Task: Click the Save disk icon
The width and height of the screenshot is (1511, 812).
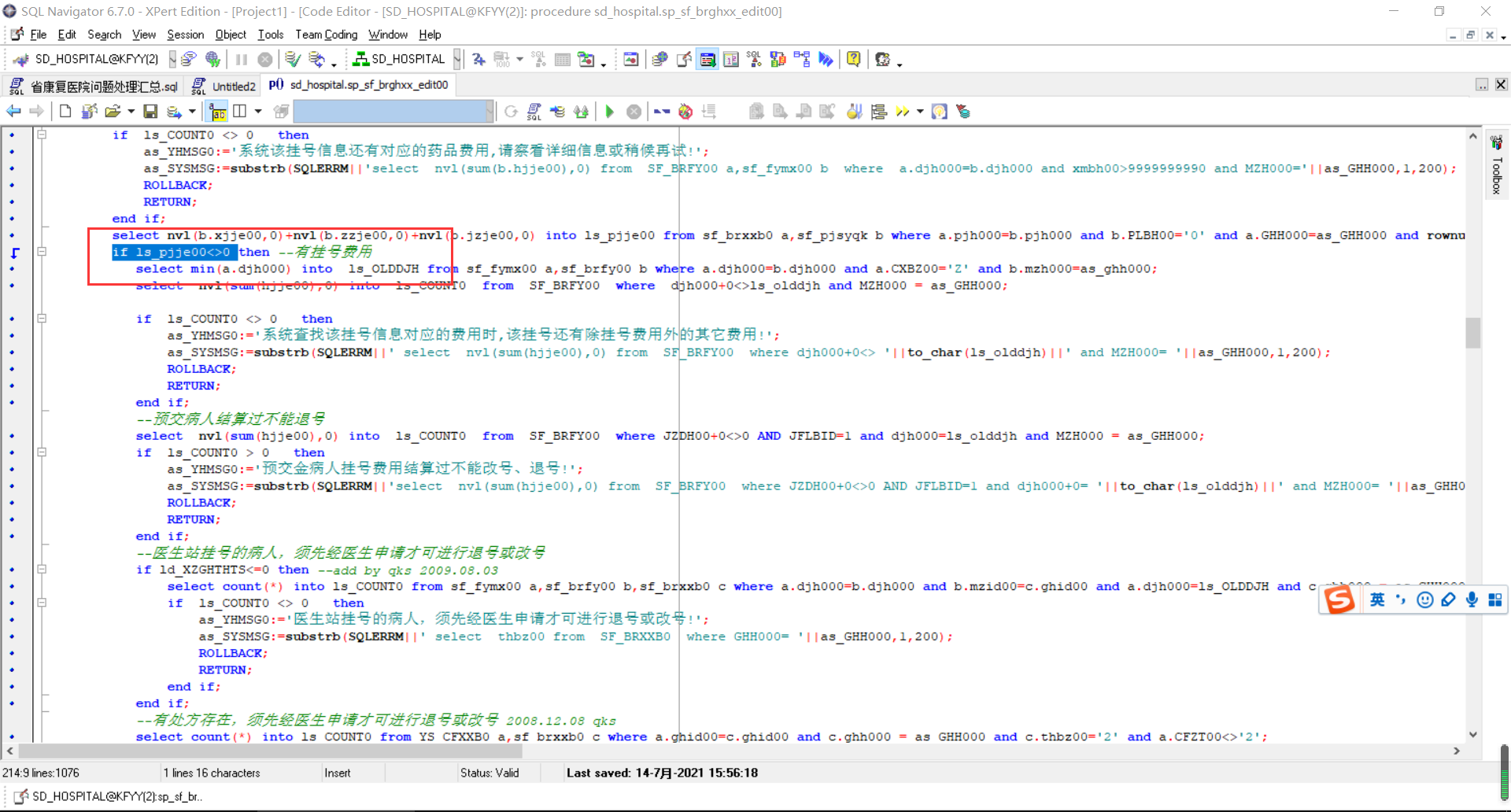Action: 150,112
